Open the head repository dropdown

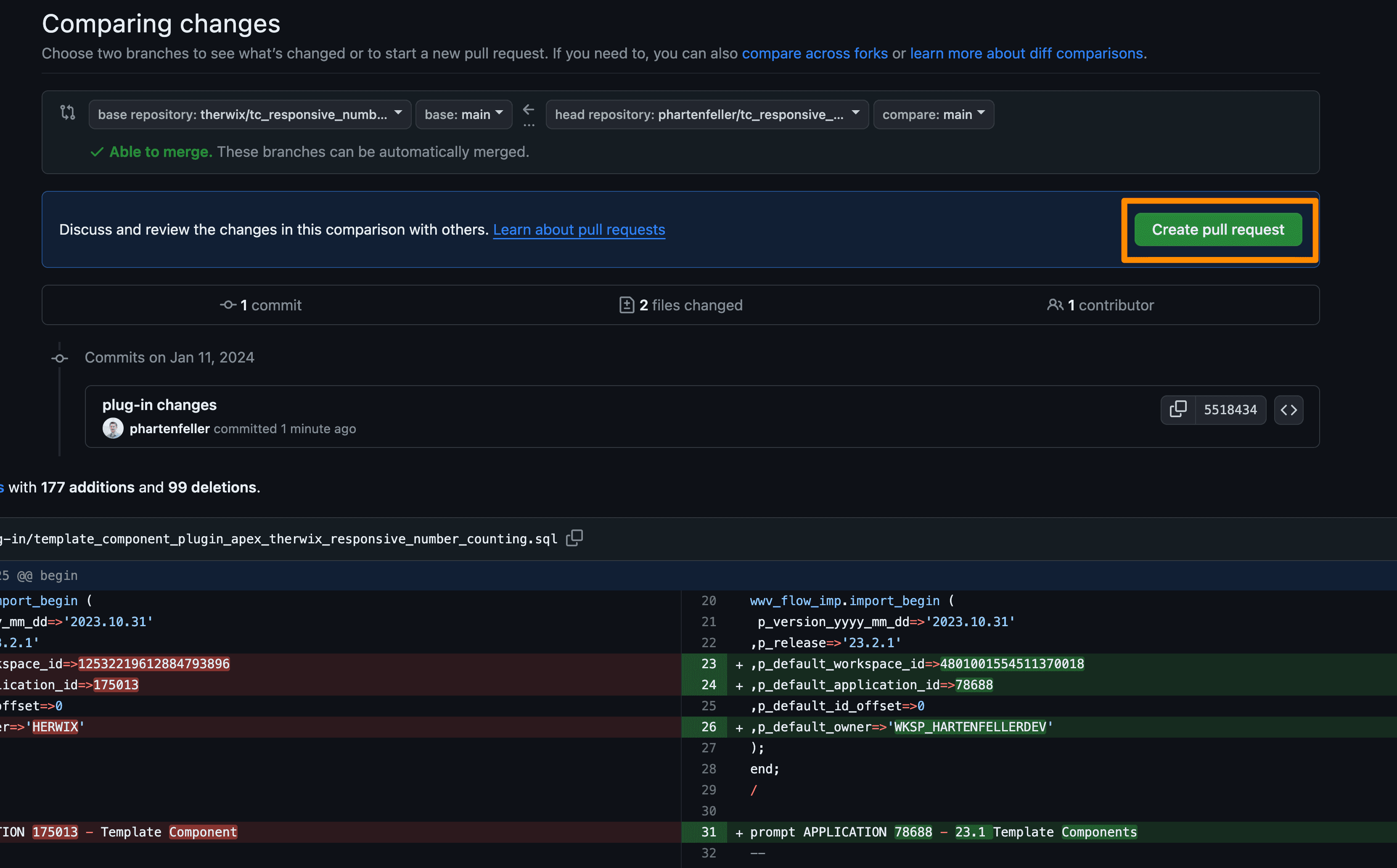[706, 114]
